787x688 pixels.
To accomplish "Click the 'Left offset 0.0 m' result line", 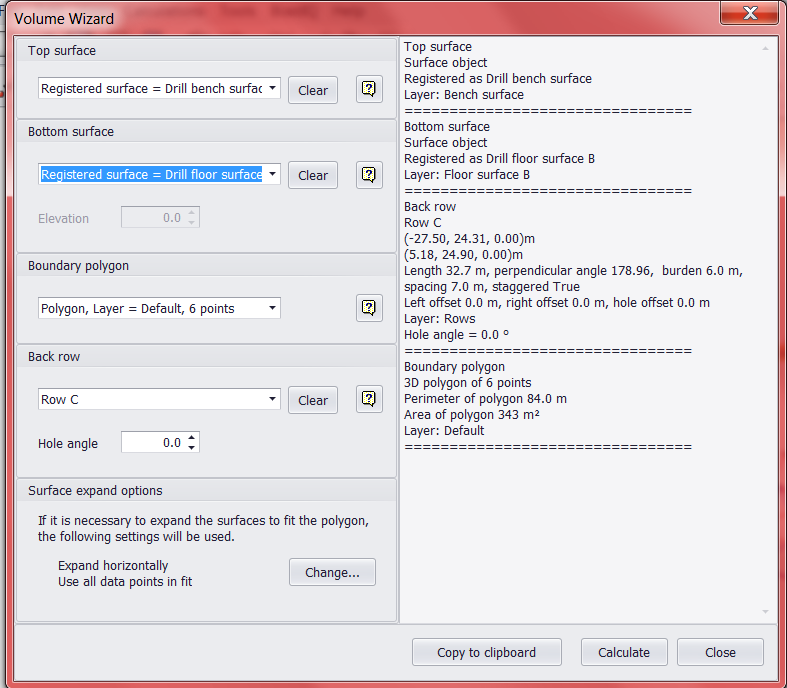I will 557,303.
